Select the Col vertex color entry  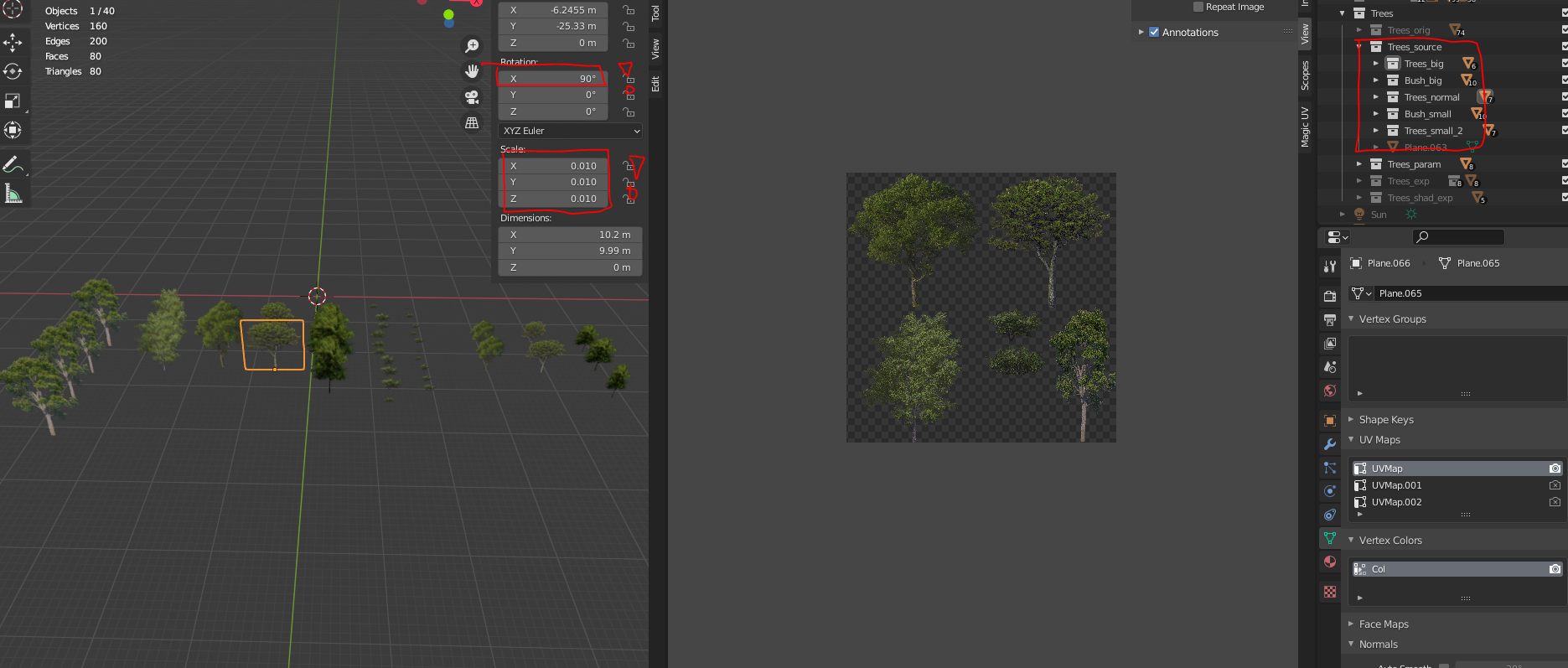click(x=1457, y=569)
